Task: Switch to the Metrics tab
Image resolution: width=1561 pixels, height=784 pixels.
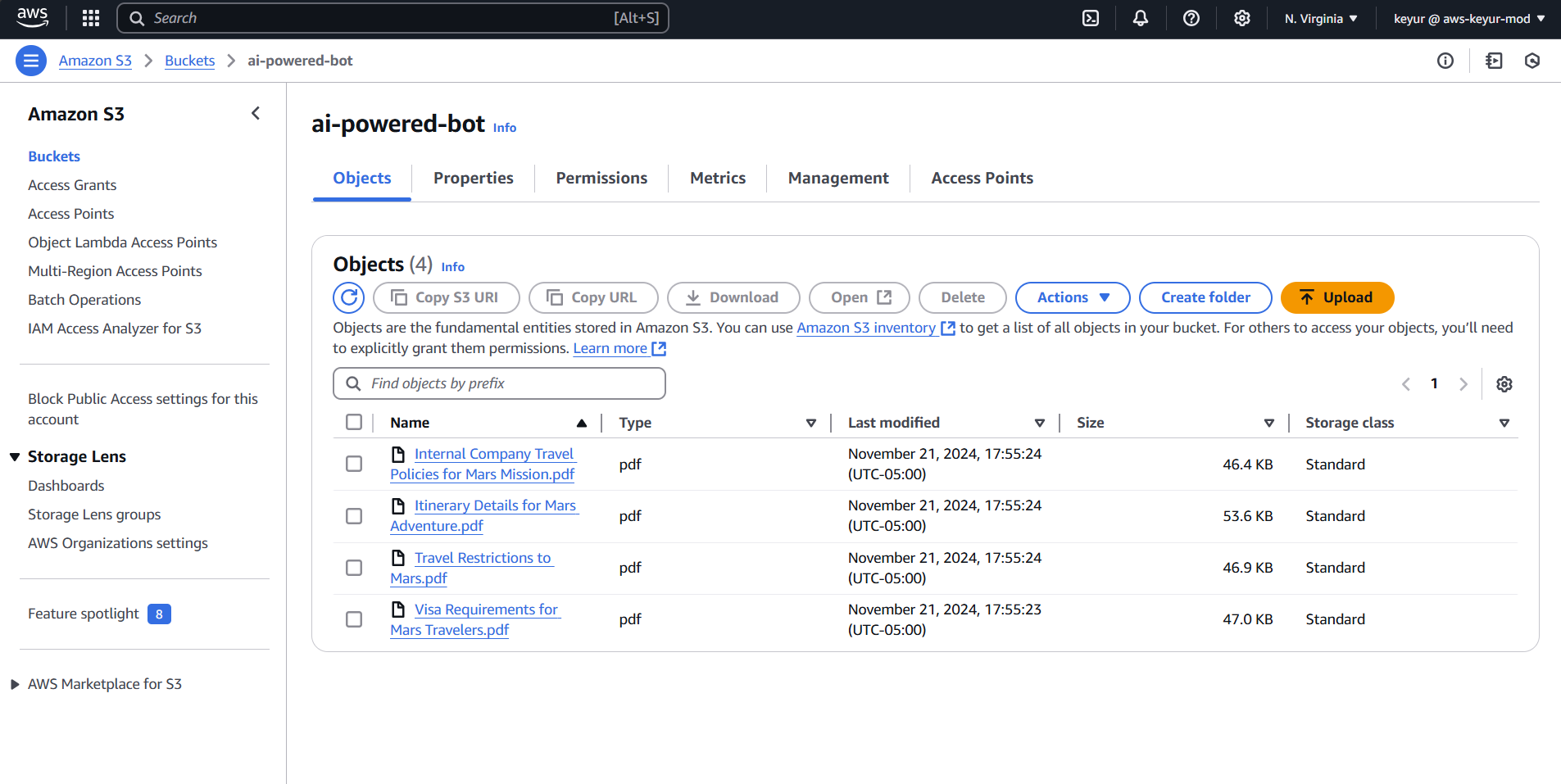Action: coord(718,178)
